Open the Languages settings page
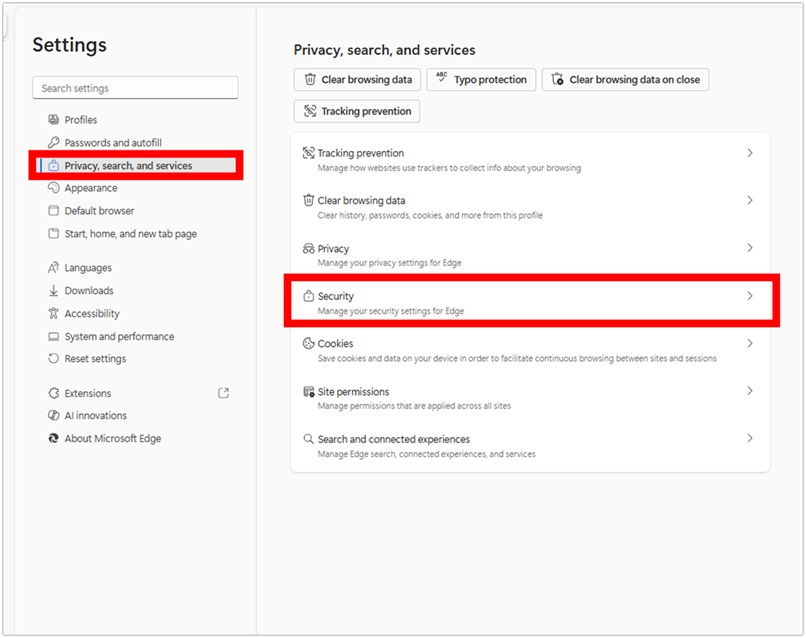The width and height of the screenshot is (806, 638). pyautogui.click(x=88, y=268)
